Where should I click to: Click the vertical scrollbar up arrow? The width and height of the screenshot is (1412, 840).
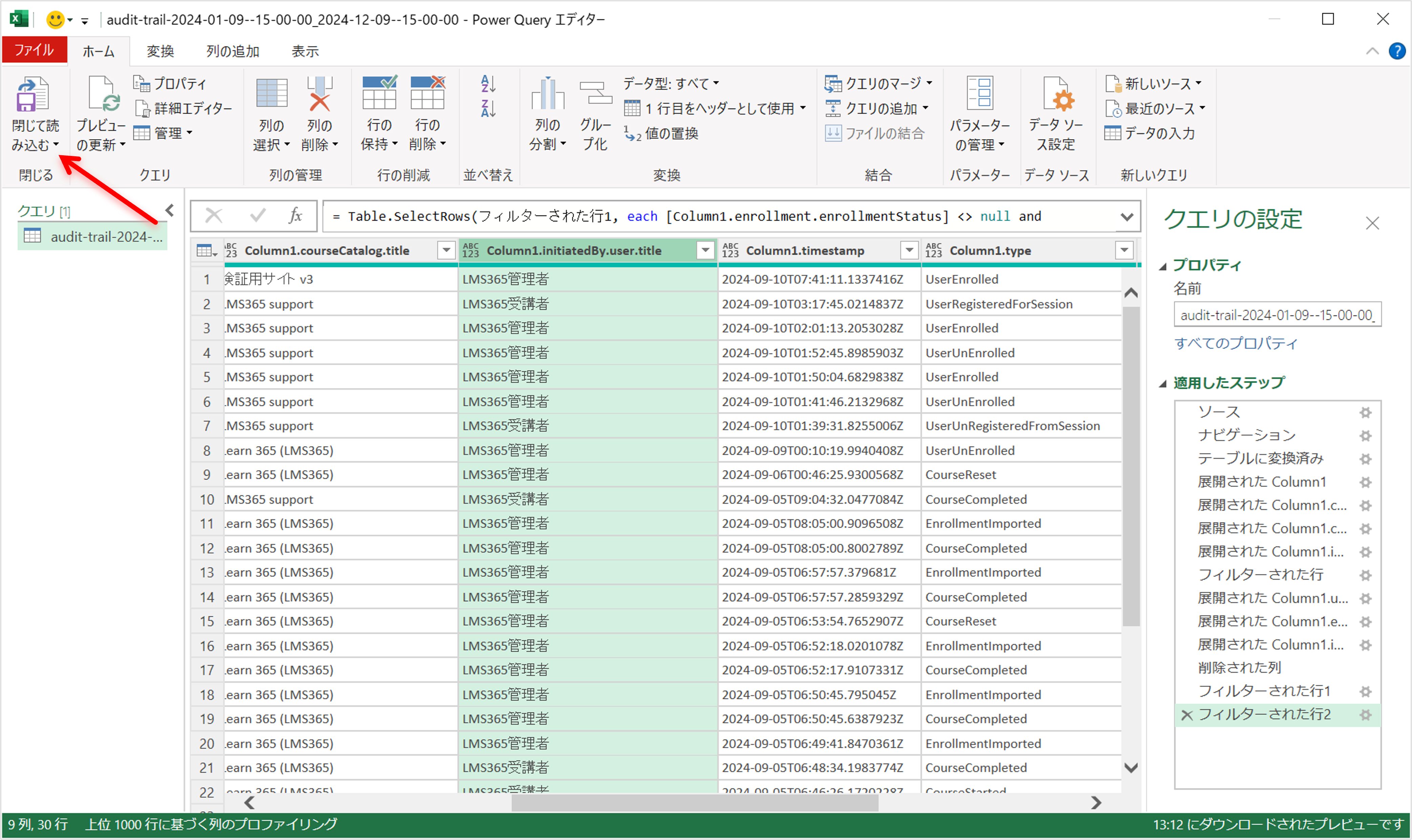[1131, 292]
